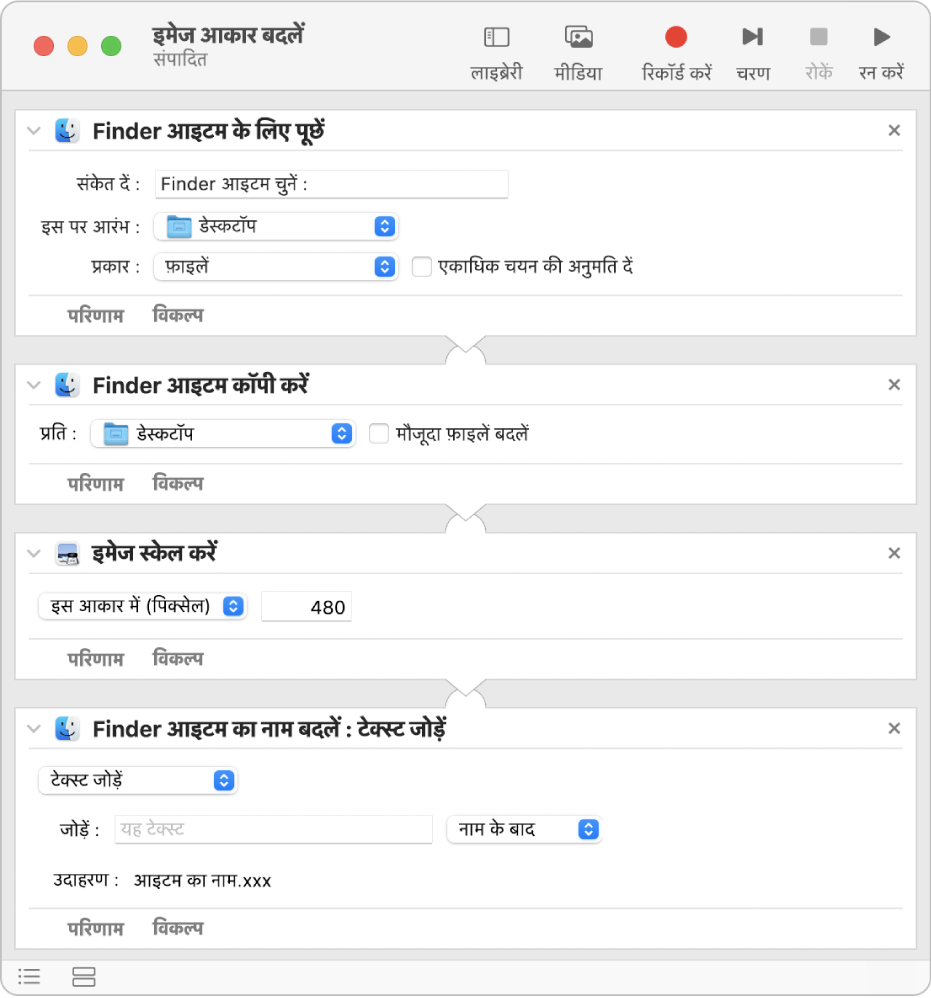
Task: Open विकल्प tab in Finder आइटम कॉपी करें
Action: pyautogui.click(x=178, y=484)
